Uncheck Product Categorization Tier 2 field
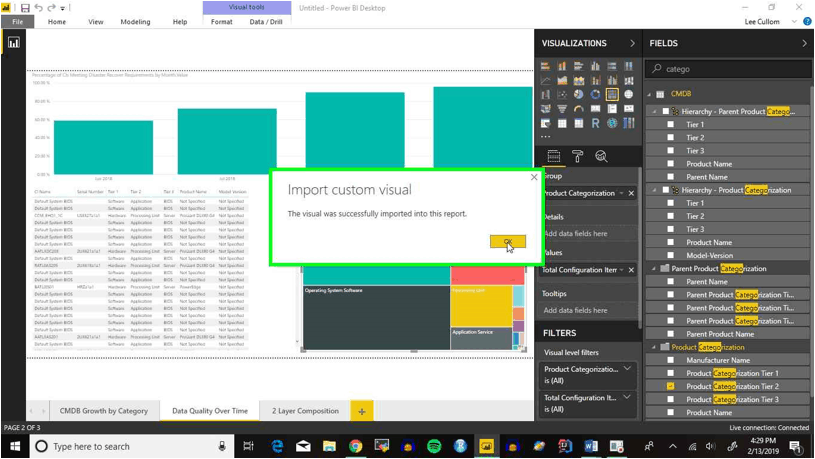The height and width of the screenshot is (459, 815). coord(671,386)
